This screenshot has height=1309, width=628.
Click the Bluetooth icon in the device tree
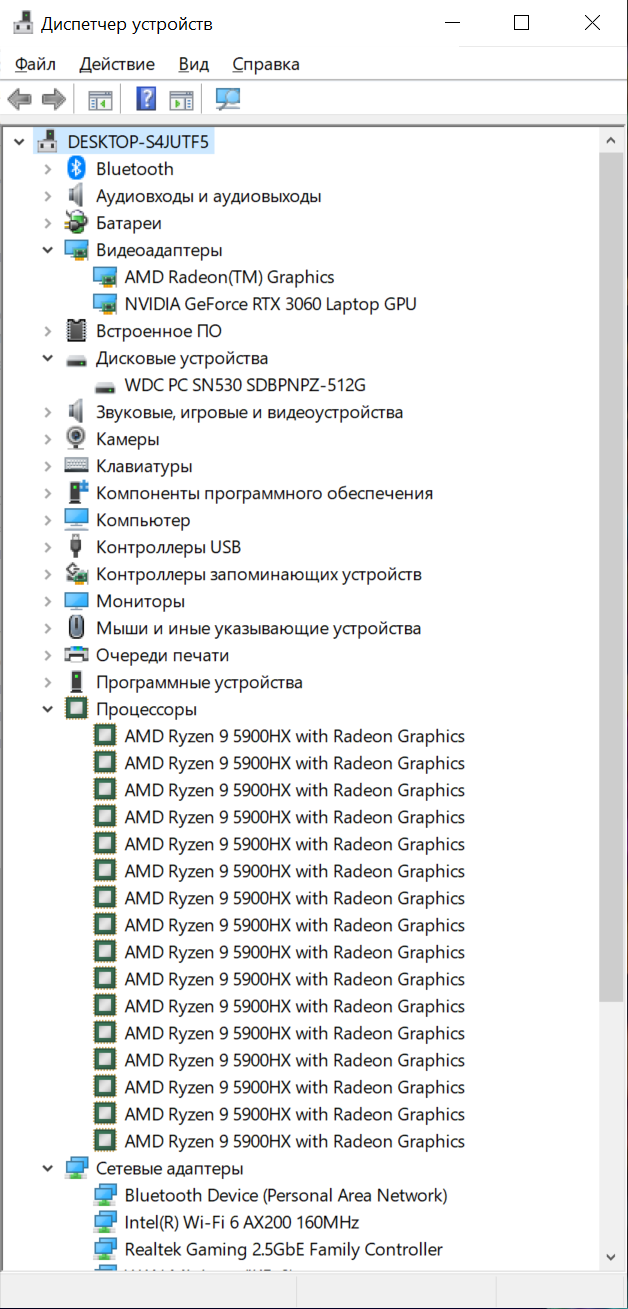pos(76,169)
